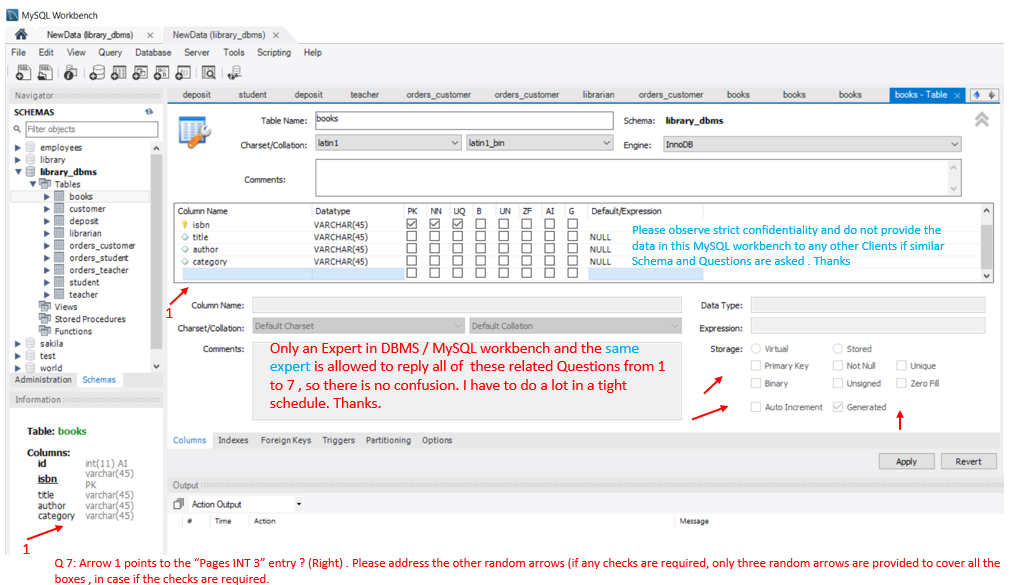This screenshot has height=585, width=1026.
Task: Open an SQL script file
Action: click(45, 73)
